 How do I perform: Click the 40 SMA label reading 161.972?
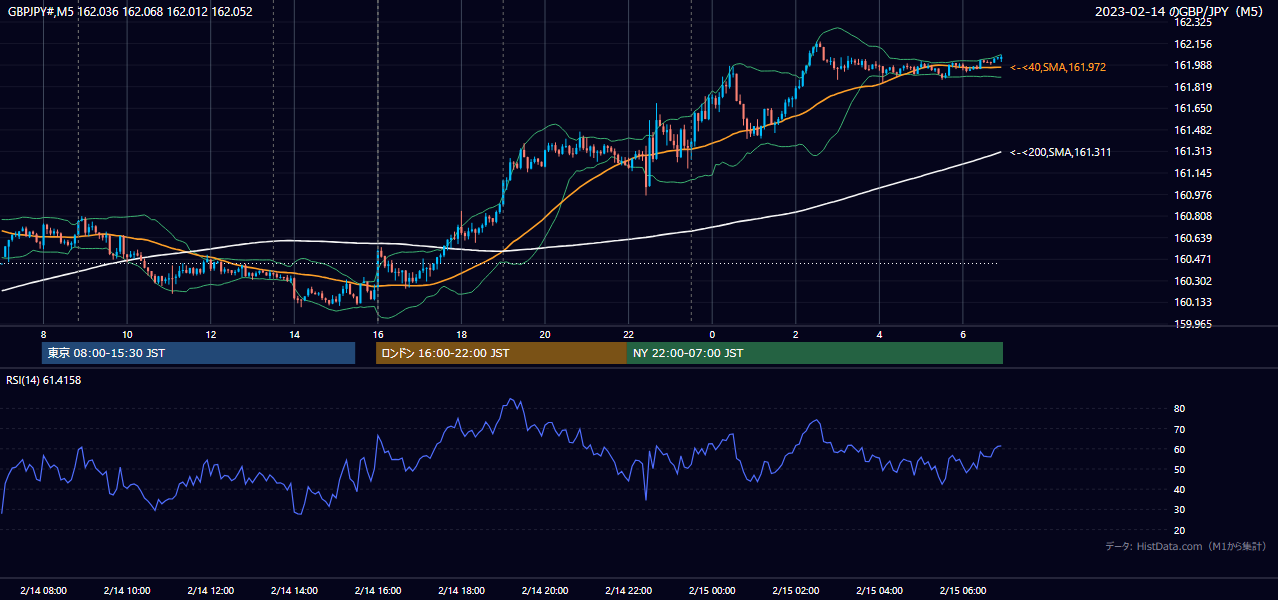[x=1058, y=67]
